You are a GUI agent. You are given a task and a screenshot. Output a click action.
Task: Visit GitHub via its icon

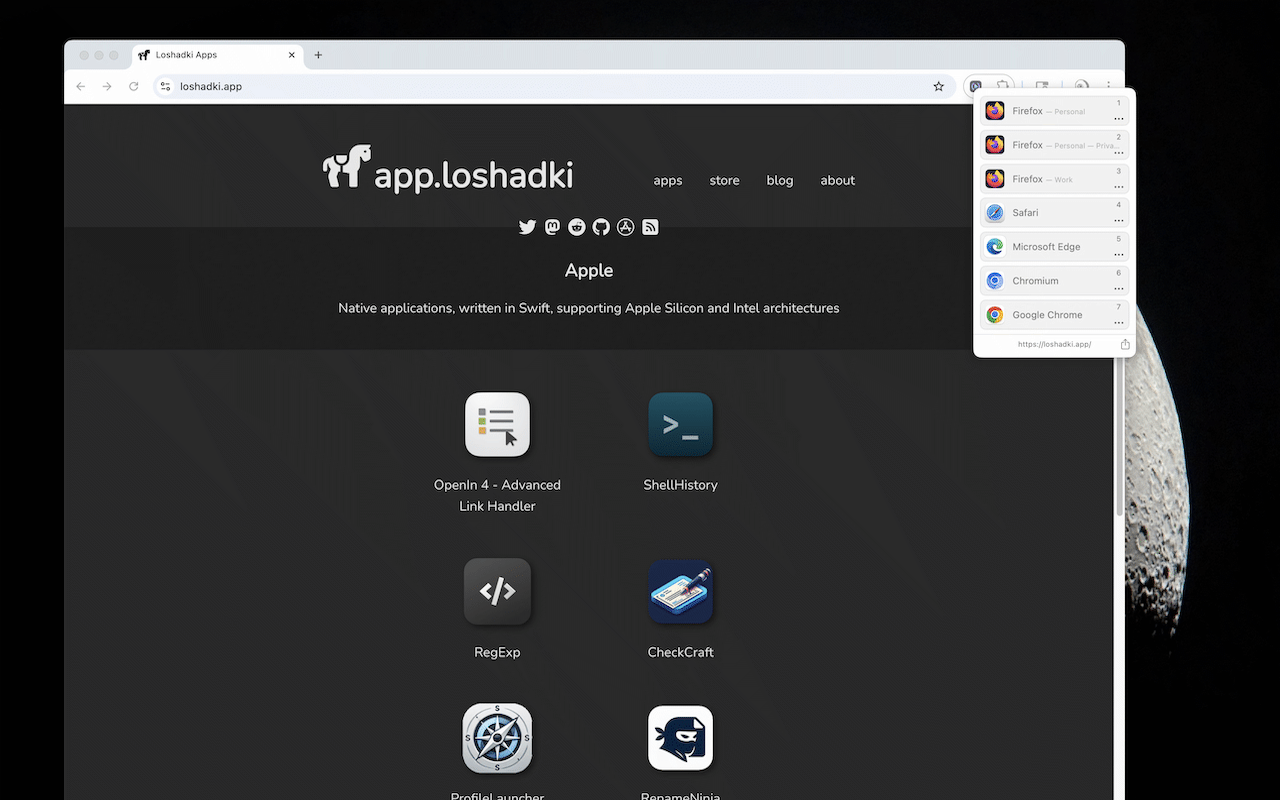(601, 227)
